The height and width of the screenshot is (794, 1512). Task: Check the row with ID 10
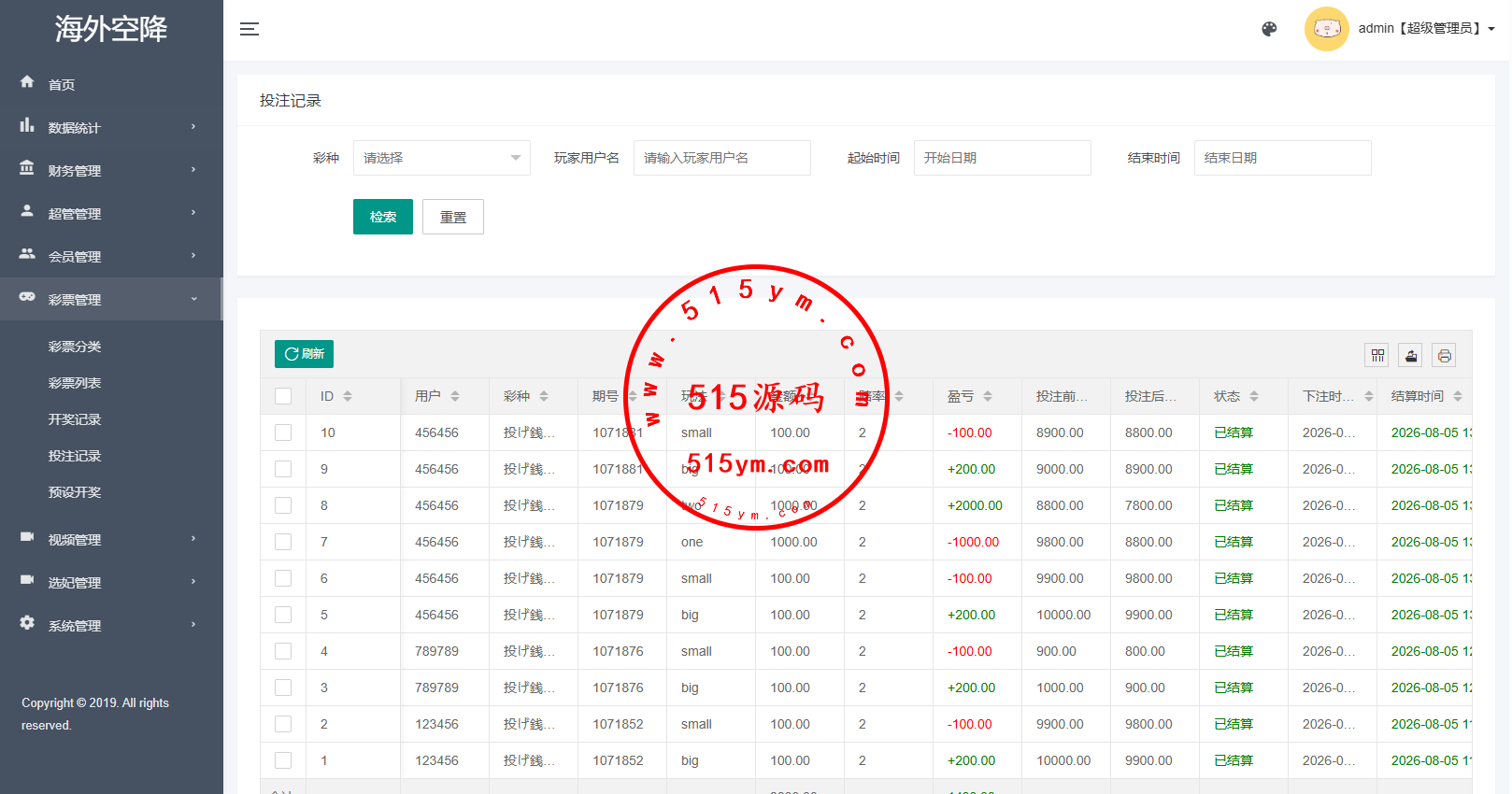(283, 432)
